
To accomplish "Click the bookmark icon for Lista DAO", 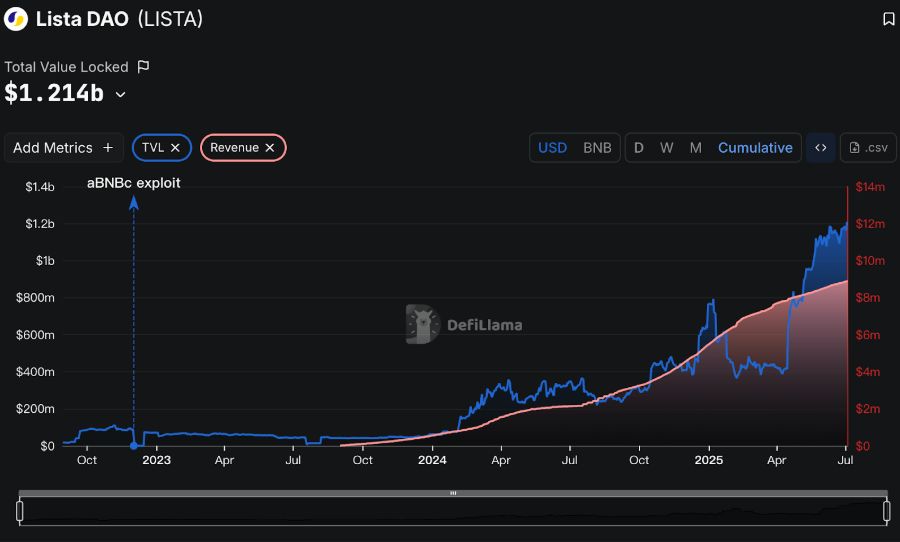I will [x=888, y=19].
